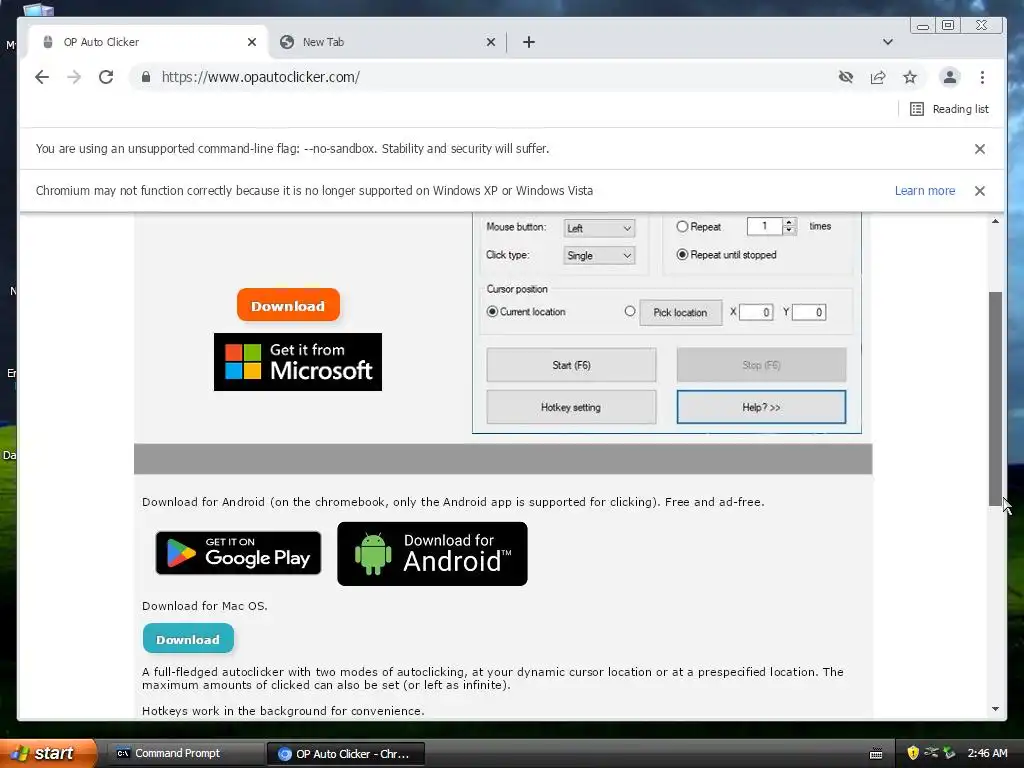1024x768 pixels.
Task: Click the page scrollbar up arrow
Action: click(x=995, y=221)
